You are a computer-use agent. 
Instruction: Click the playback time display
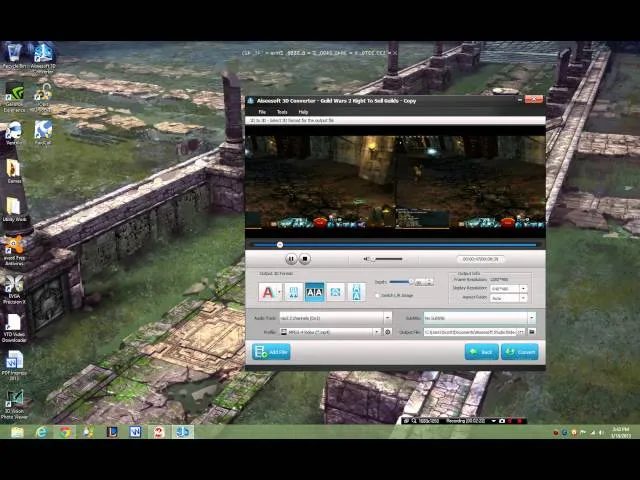(481, 259)
